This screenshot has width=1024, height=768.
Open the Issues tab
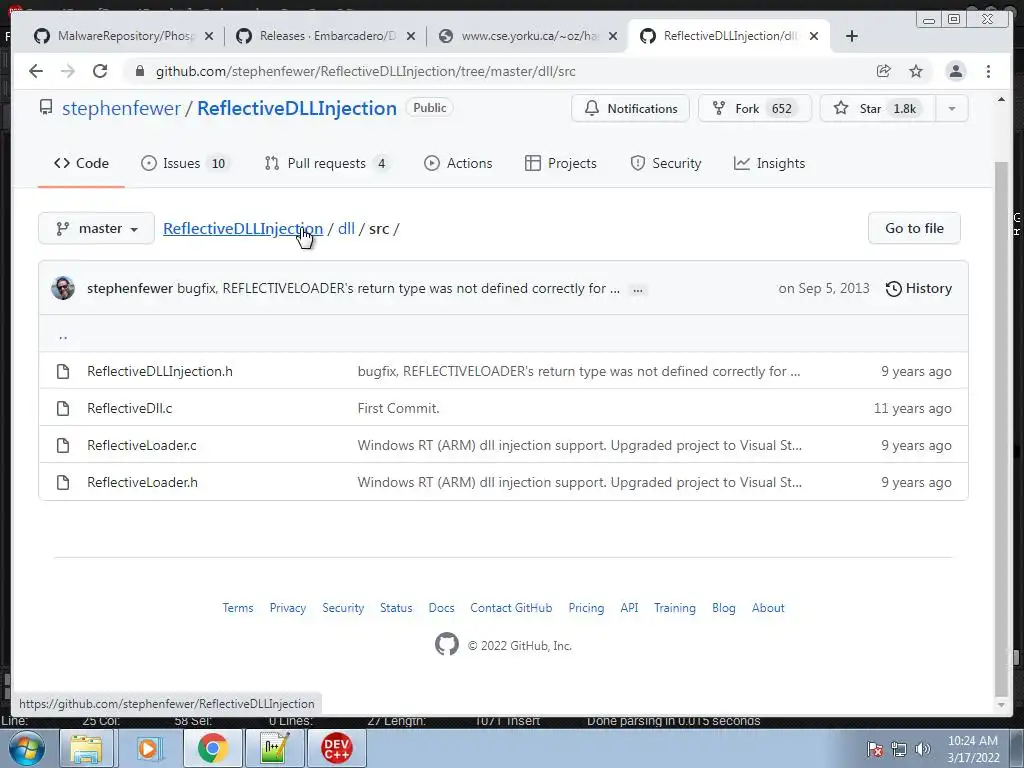click(x=186, y=163)
